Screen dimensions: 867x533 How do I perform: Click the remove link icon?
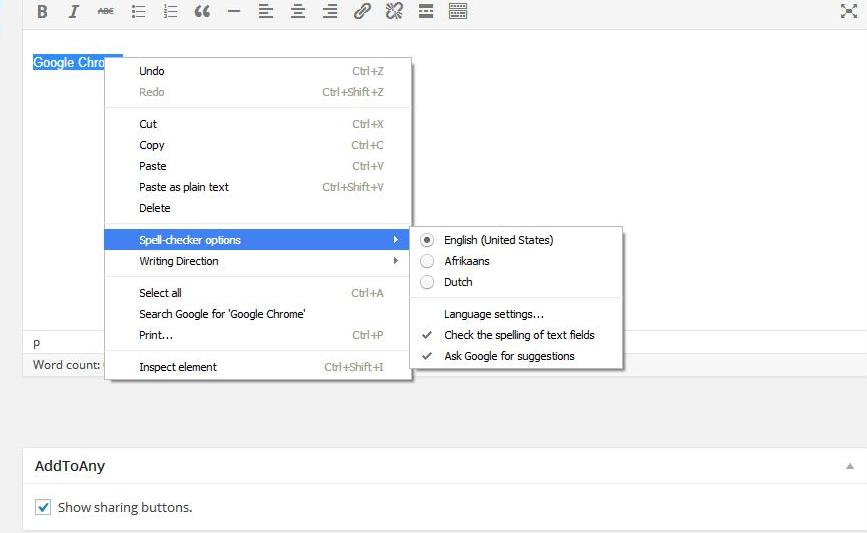(x=394, y=12)
